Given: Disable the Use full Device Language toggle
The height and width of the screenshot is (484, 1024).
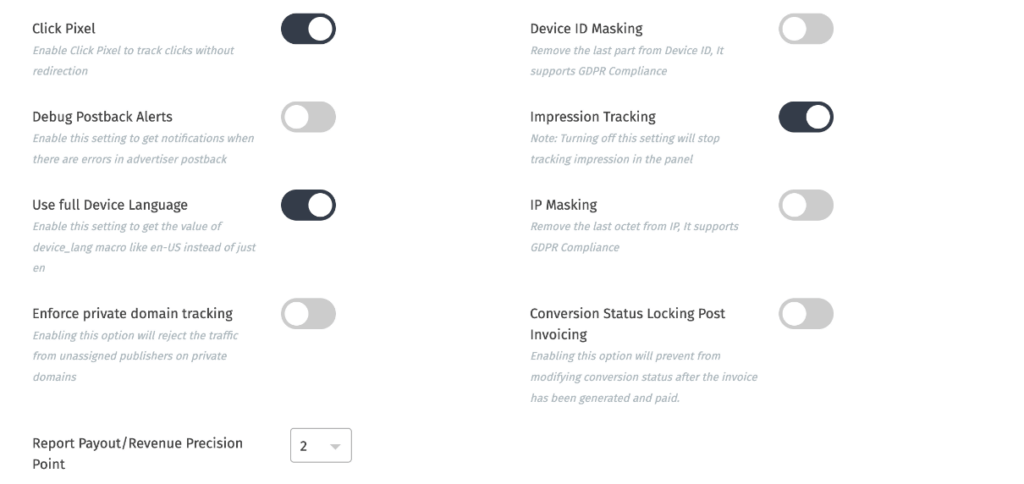Looking at the screenshot, I should click(x=308, y=205).
